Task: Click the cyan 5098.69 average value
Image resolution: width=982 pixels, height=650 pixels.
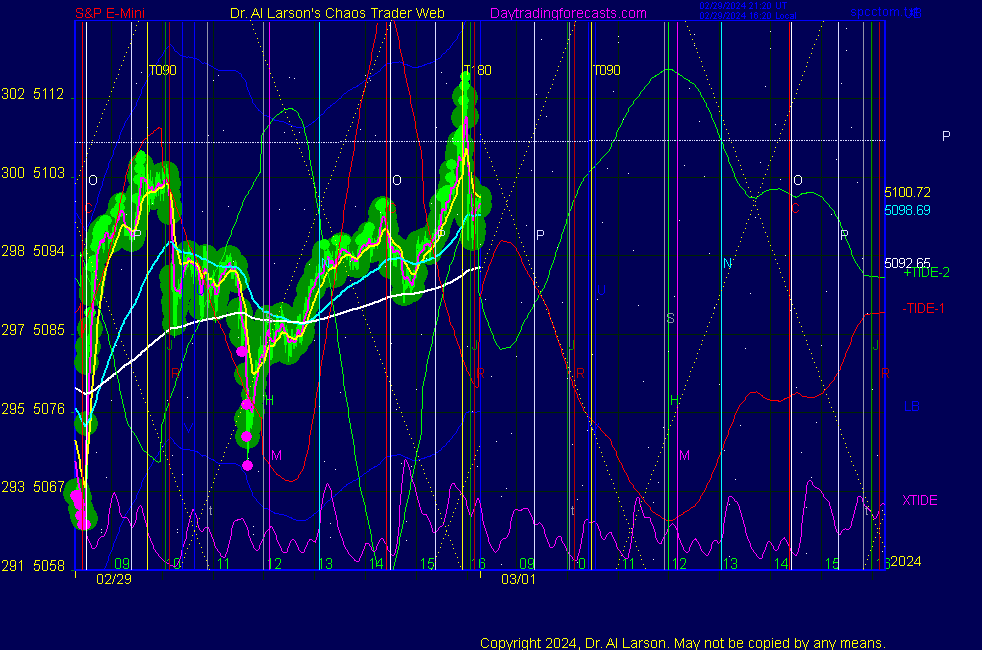Action: 907,210
